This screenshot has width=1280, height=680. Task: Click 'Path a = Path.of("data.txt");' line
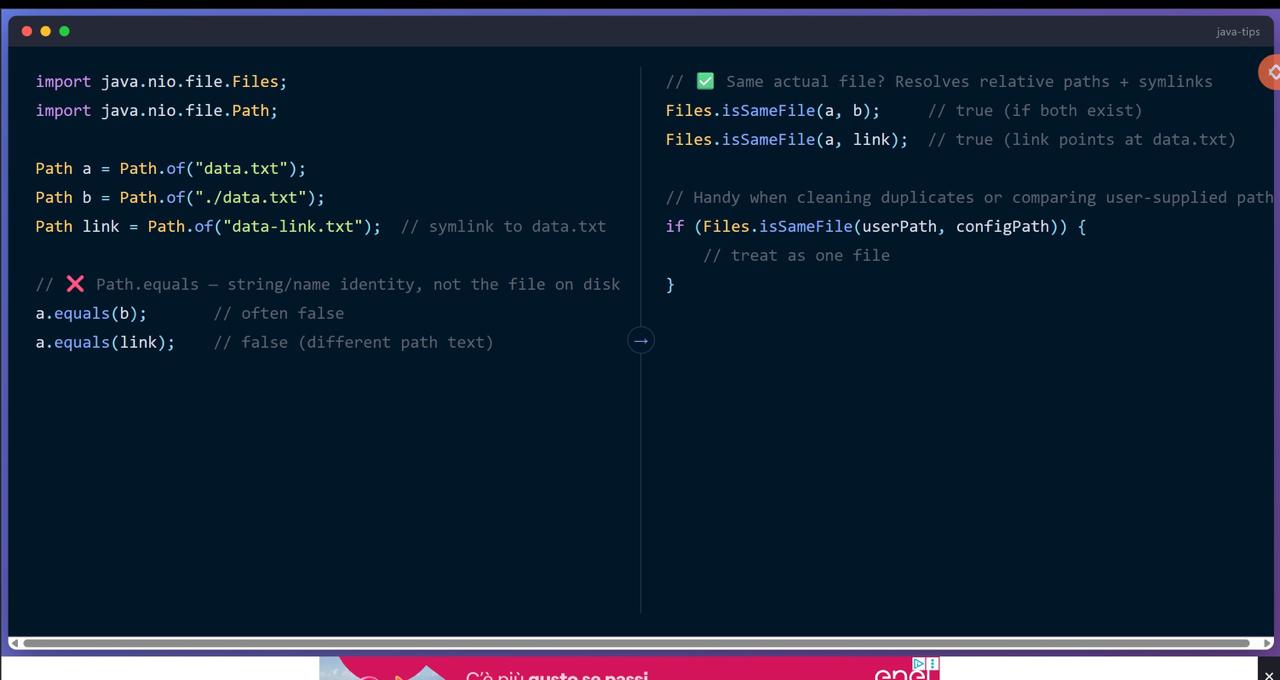coord(170,168)
